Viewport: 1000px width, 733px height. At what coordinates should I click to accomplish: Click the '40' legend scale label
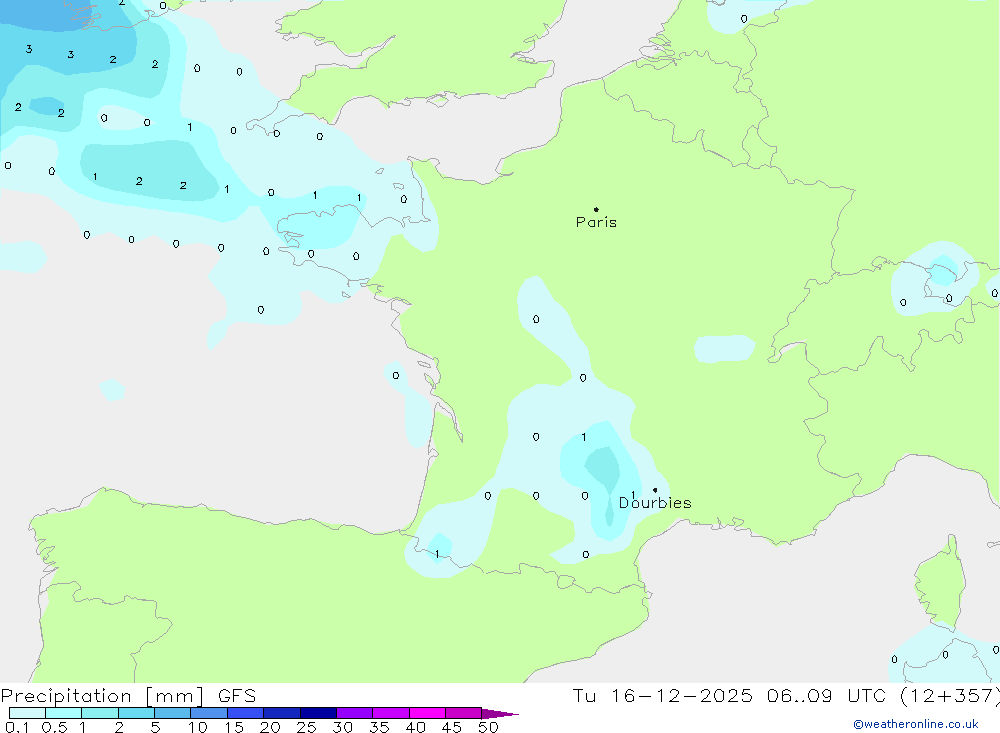(x=415, y=727)
